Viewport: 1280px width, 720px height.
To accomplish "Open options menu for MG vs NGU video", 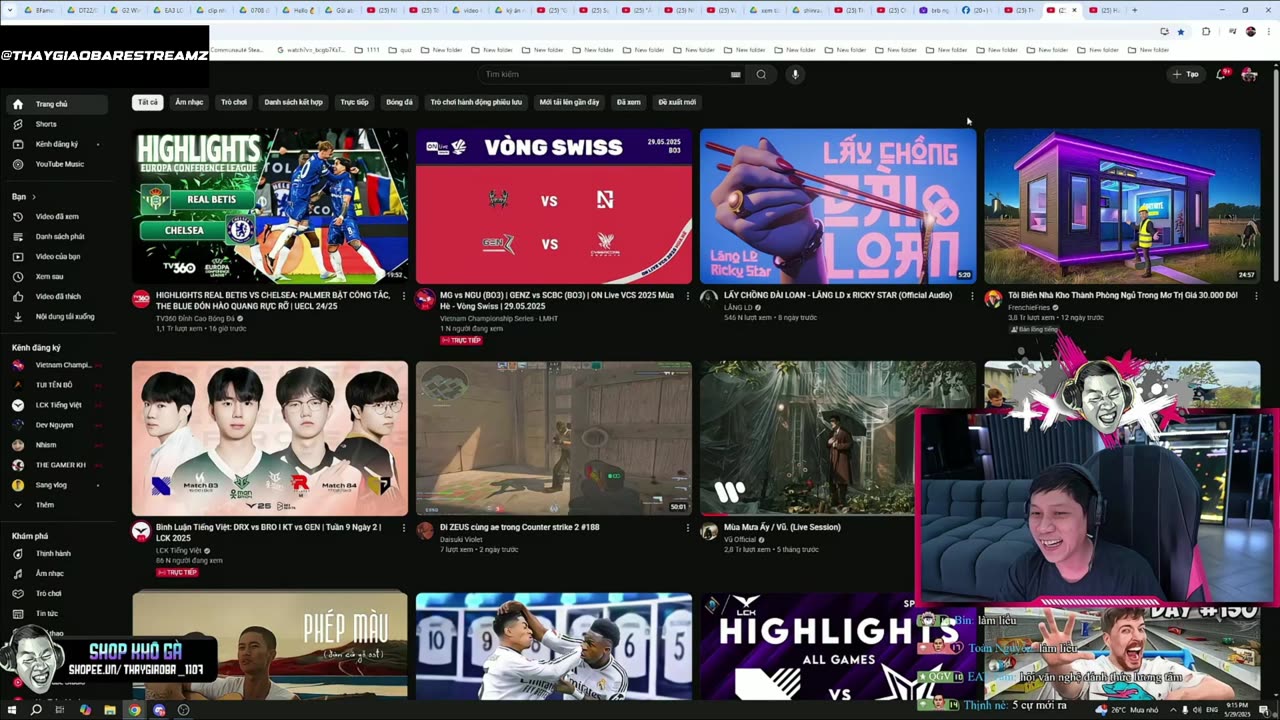I will click(687, 296).
